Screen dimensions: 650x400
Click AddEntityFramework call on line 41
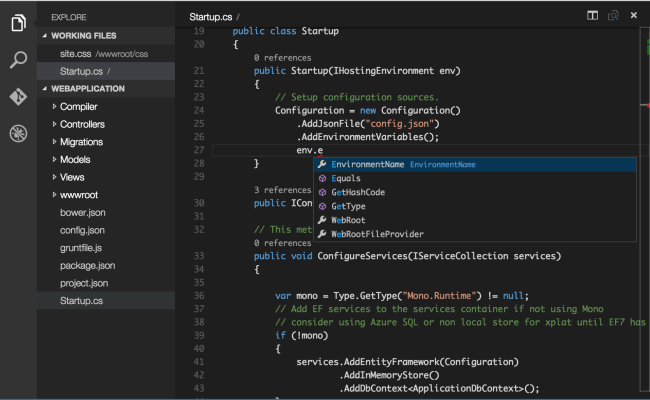tap(391, 362)
